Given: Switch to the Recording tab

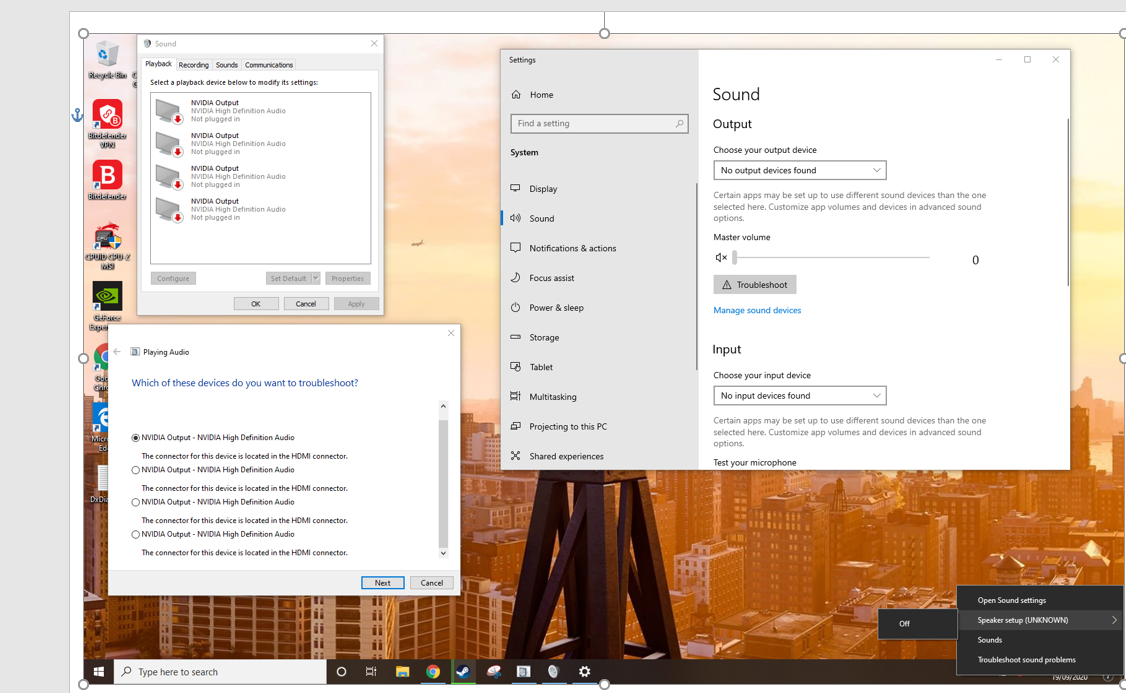Looking at the screenshot, I should [x=193, y=65].
